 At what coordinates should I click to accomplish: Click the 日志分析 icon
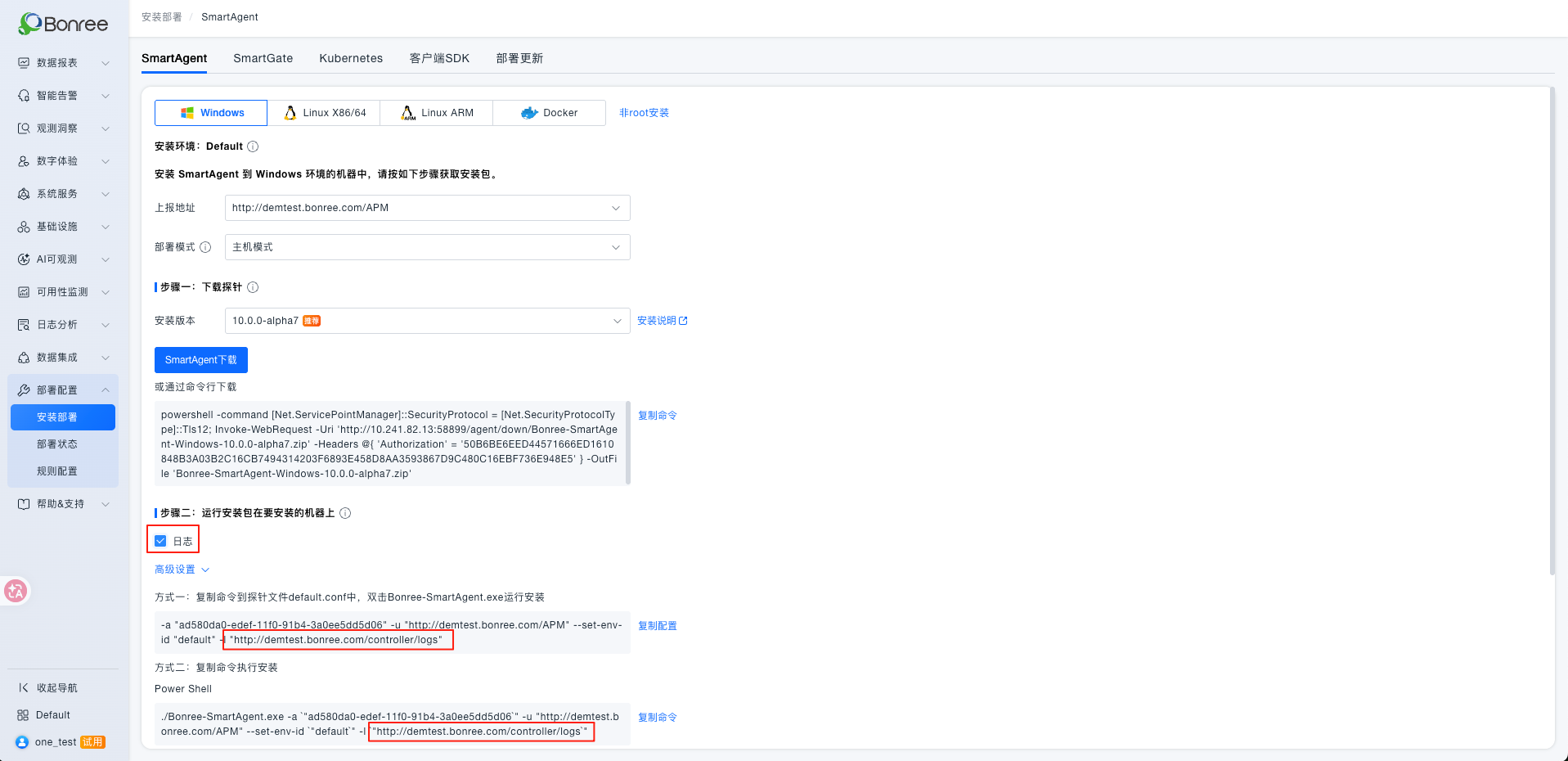pos(24,325)
